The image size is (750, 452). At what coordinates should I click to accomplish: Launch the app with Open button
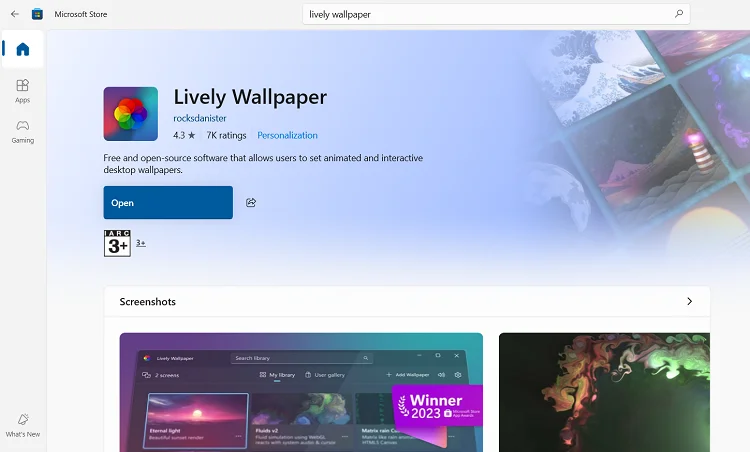[168, 202]
